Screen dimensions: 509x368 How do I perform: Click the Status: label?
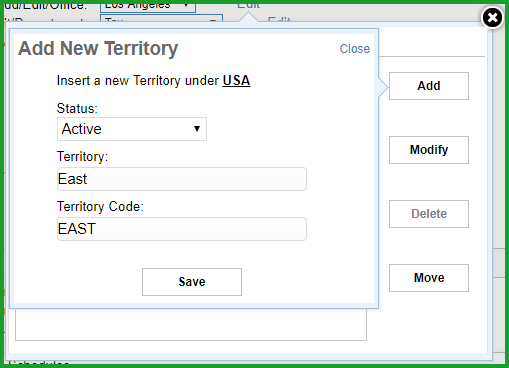[77, 108]
